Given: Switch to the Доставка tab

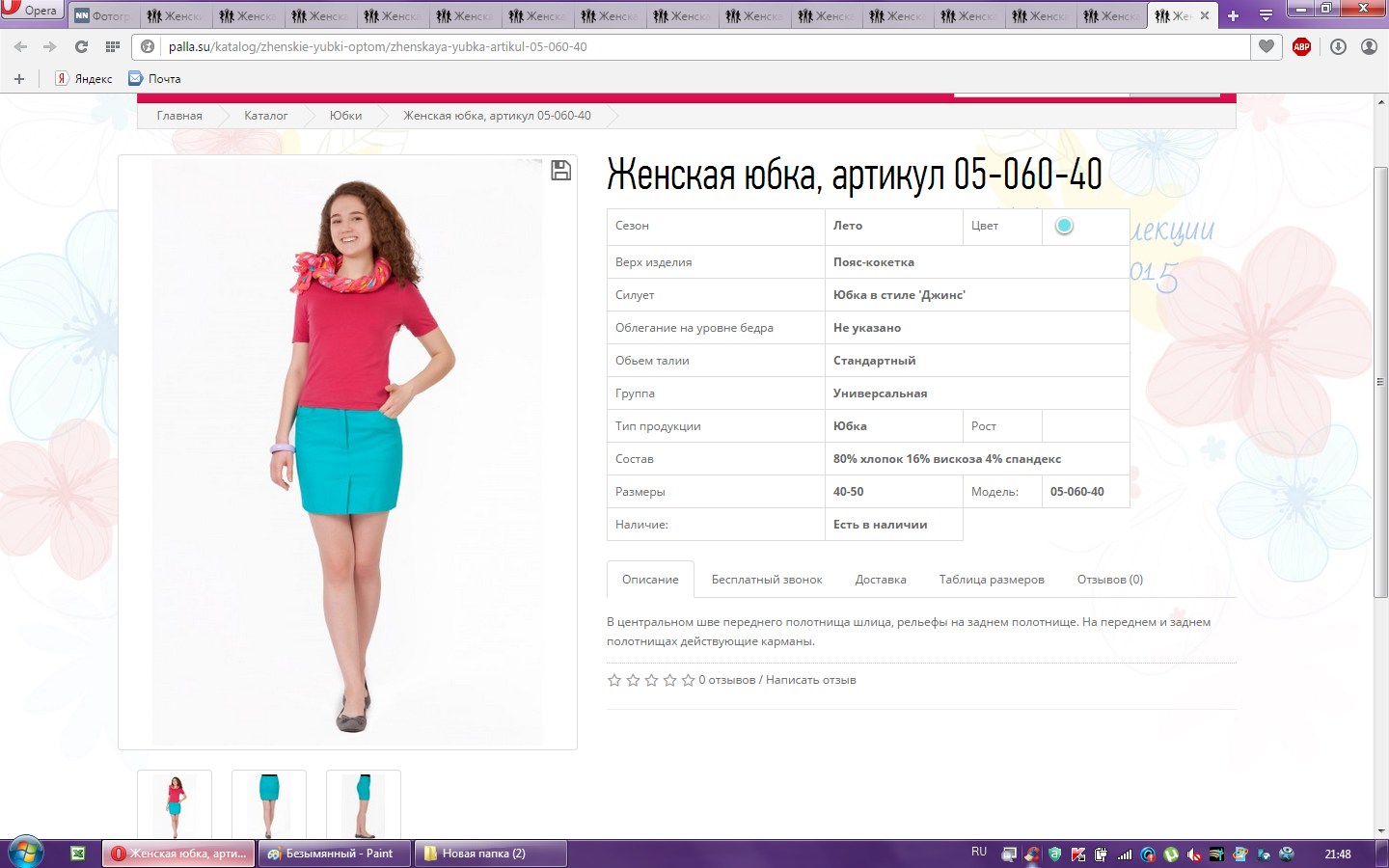Looking at the screenshot, I should pyautogui.click(x=880, y=580).
